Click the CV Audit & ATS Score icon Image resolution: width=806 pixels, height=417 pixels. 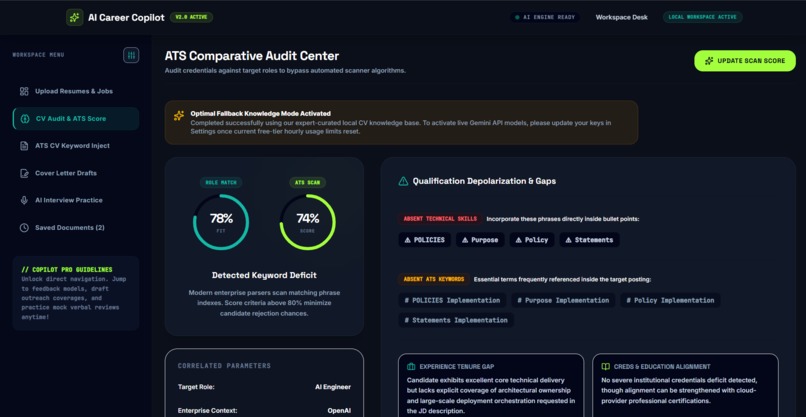(x=25, y=119)
